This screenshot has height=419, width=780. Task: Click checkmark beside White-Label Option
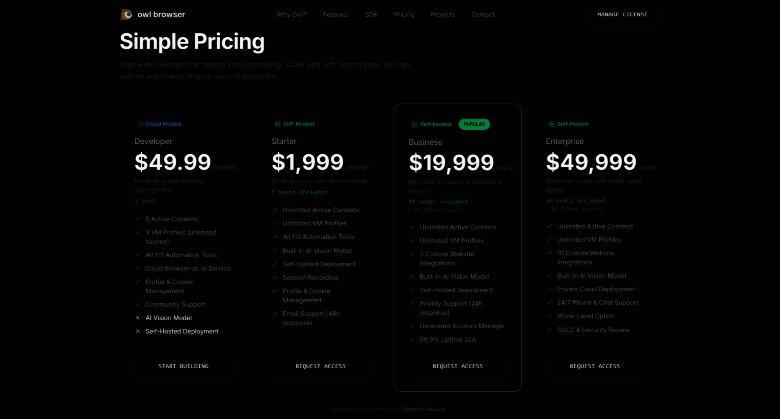pyautogui.click(x=549, y=315)
